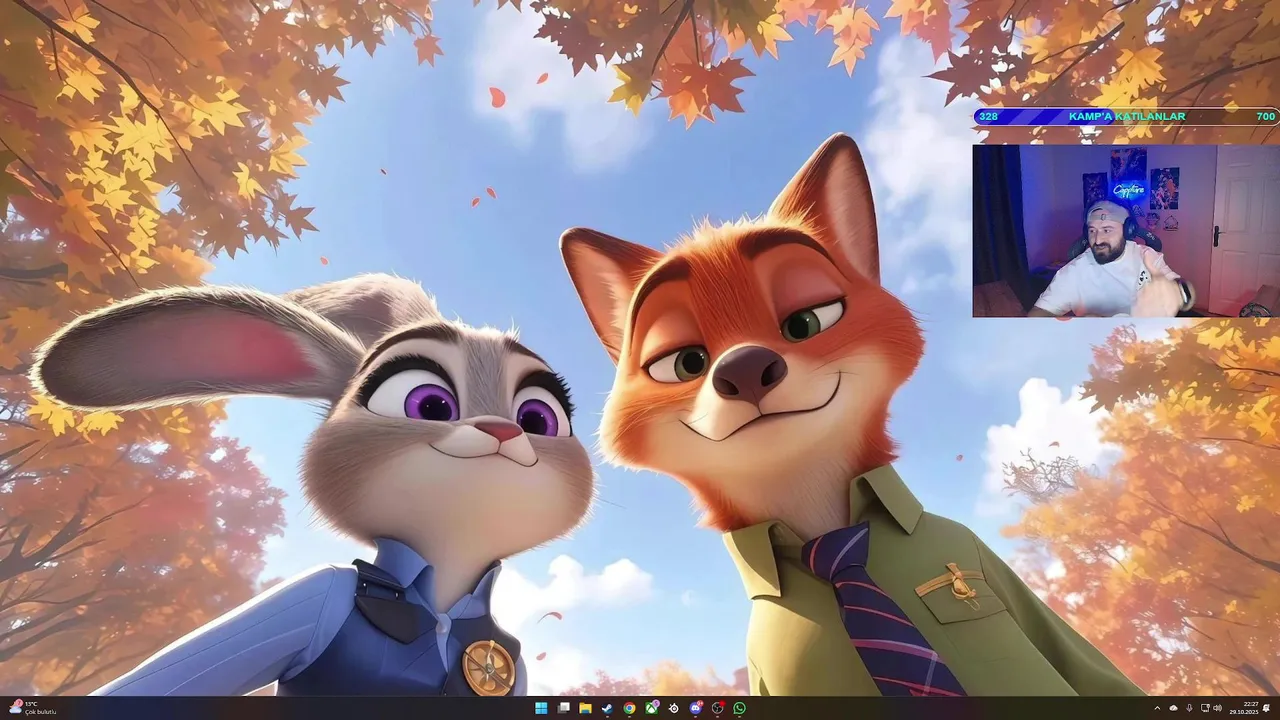Launch Steam from the taskbar
This screenshot has height=720, width=1280.
click(607, 708)
